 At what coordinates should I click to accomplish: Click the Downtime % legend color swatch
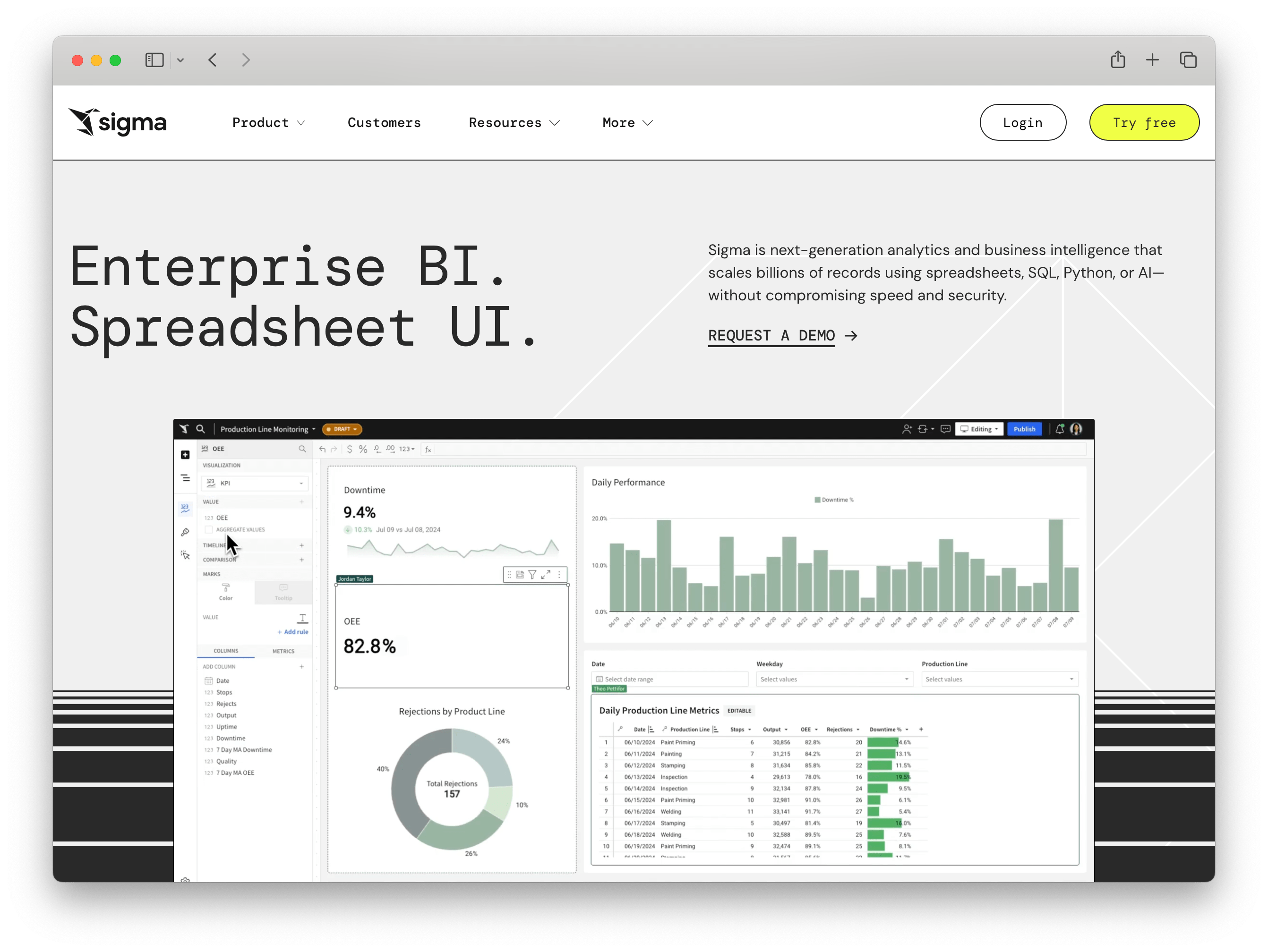point(817,501)
